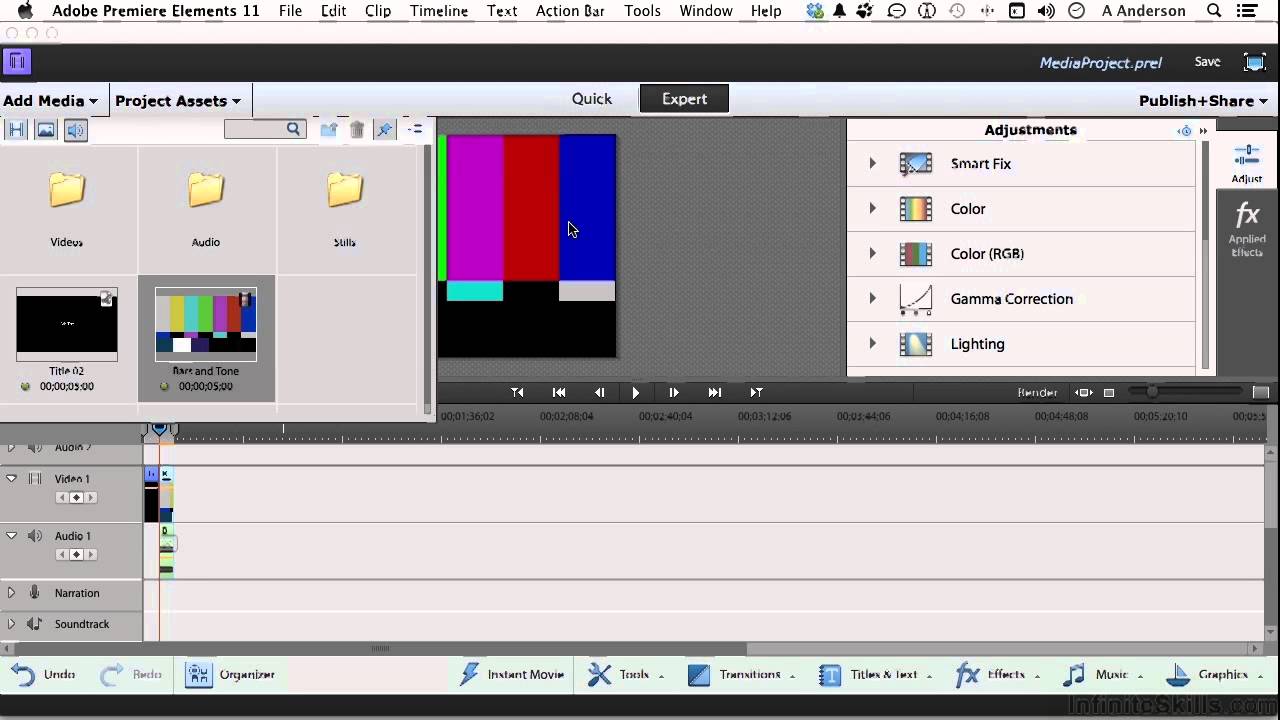The image size is (1280, 720).
Task: Open the Add Media dropdown
Action: [x=50, y=100]
